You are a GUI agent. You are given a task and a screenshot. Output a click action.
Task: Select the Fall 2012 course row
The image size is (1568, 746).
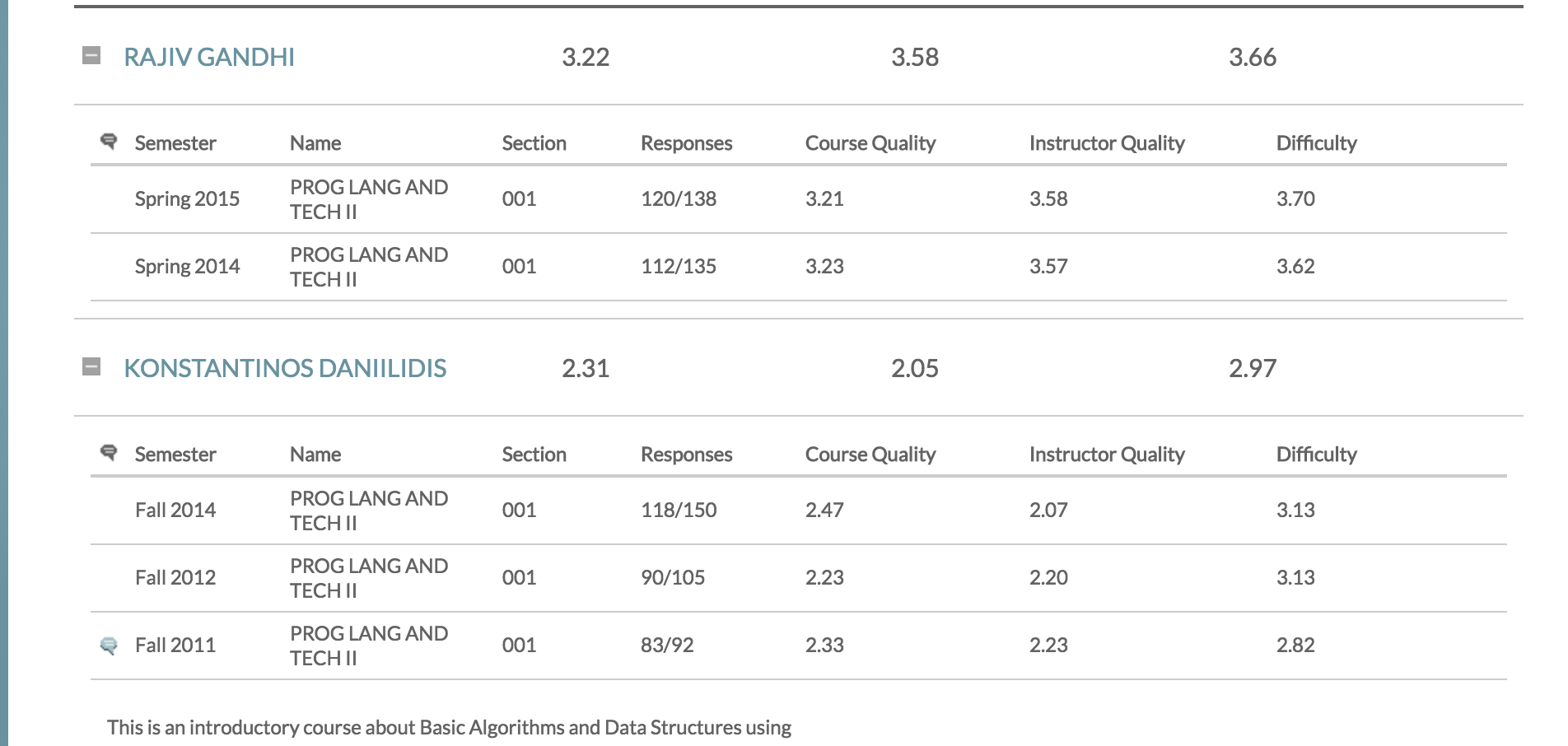[x=576, y=577]
